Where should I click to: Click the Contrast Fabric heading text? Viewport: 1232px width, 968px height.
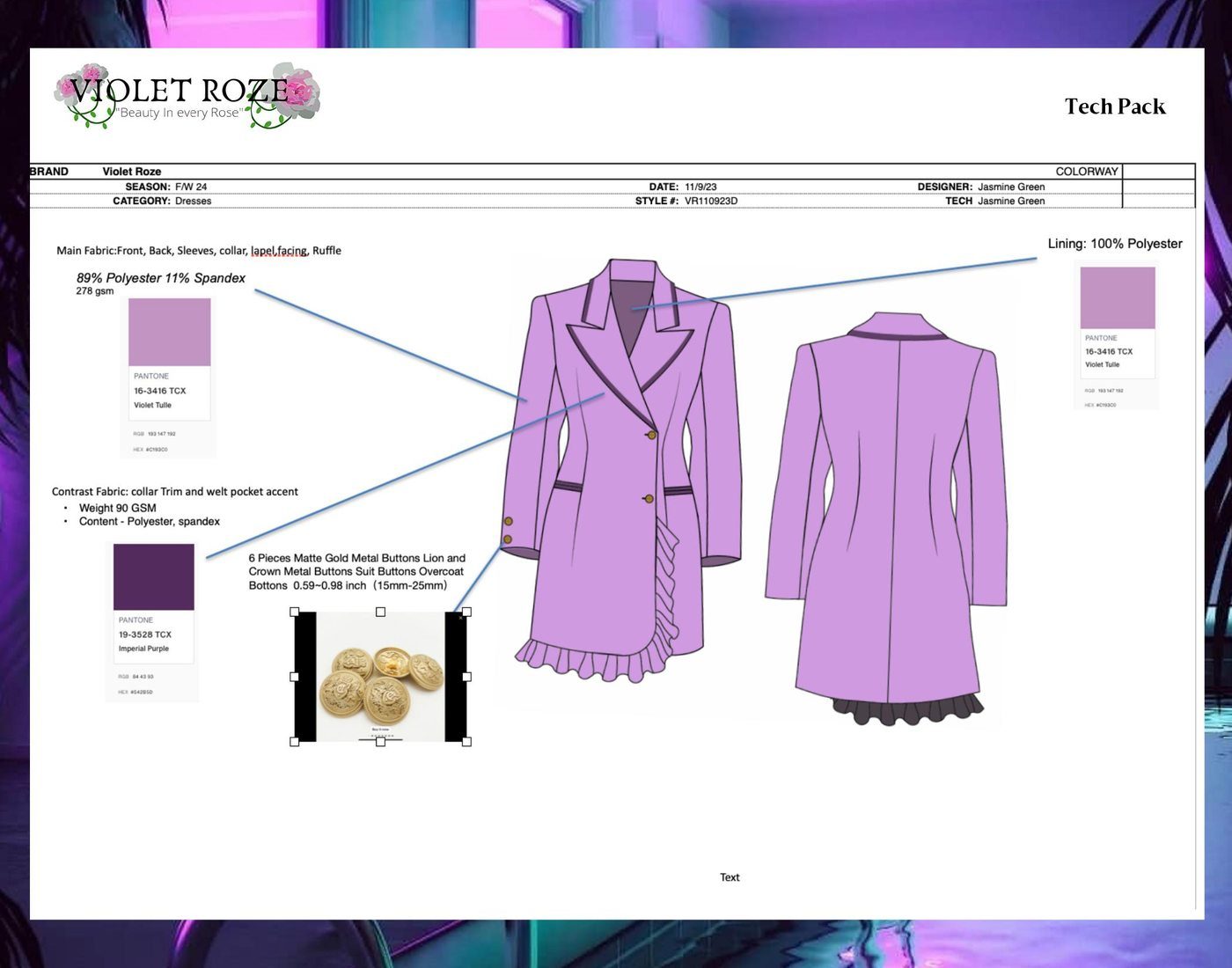pos(175,492)
